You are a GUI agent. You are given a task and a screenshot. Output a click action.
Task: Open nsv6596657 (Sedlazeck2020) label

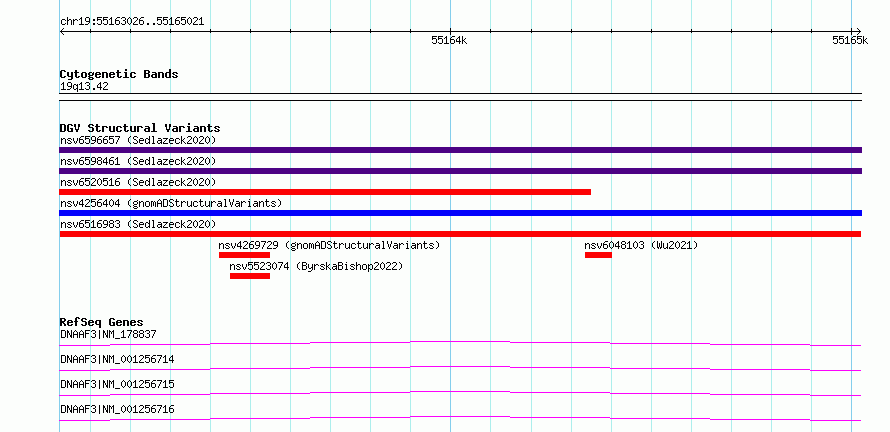pos(138,140)
